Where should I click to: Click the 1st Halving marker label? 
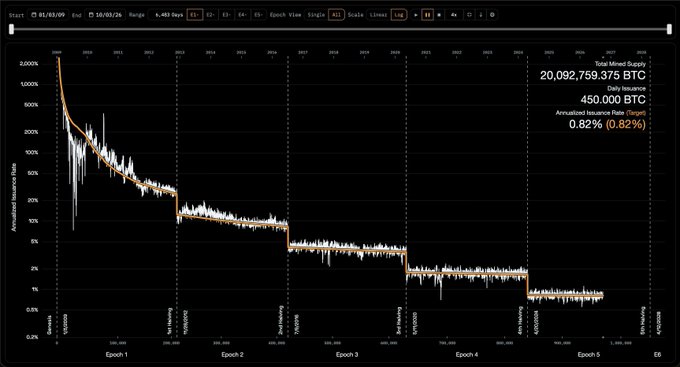pyautogui.click(x=170, y=321)
